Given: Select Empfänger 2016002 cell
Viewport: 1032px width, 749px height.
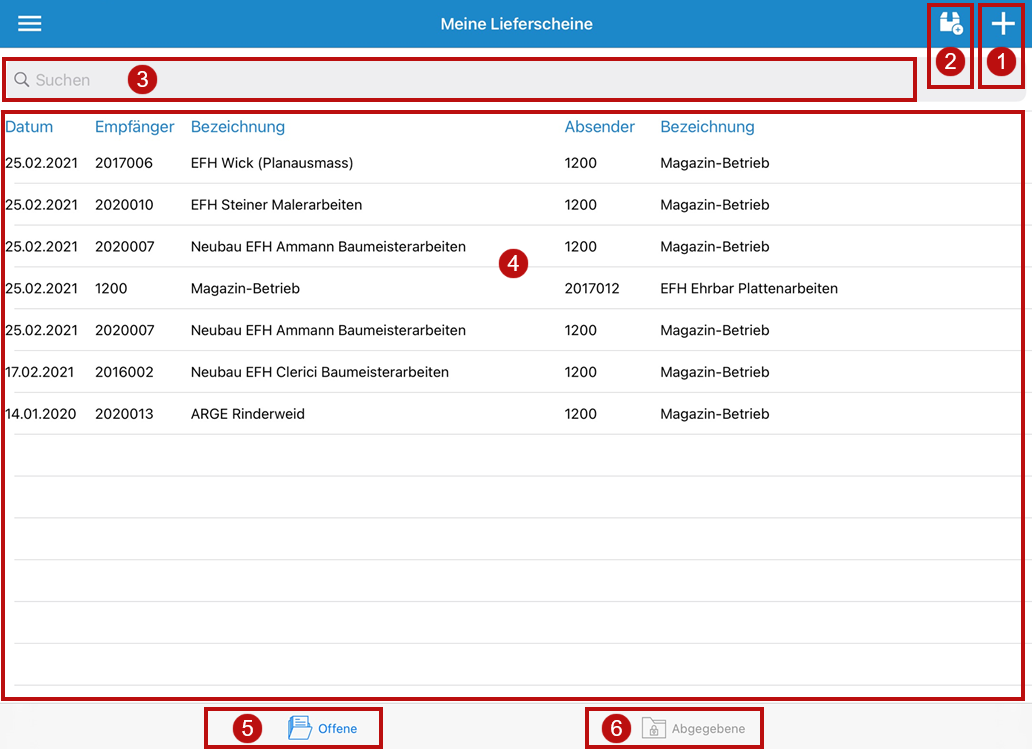Looking at the screenshot, I should coord(124,372).
